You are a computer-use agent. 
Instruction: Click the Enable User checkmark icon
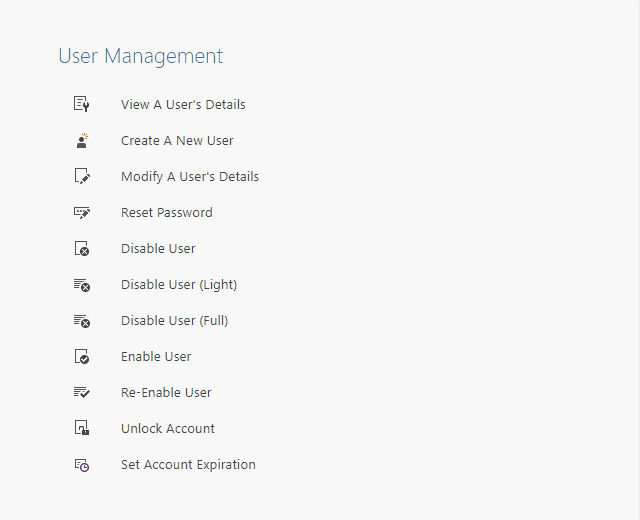click(82, 356)
